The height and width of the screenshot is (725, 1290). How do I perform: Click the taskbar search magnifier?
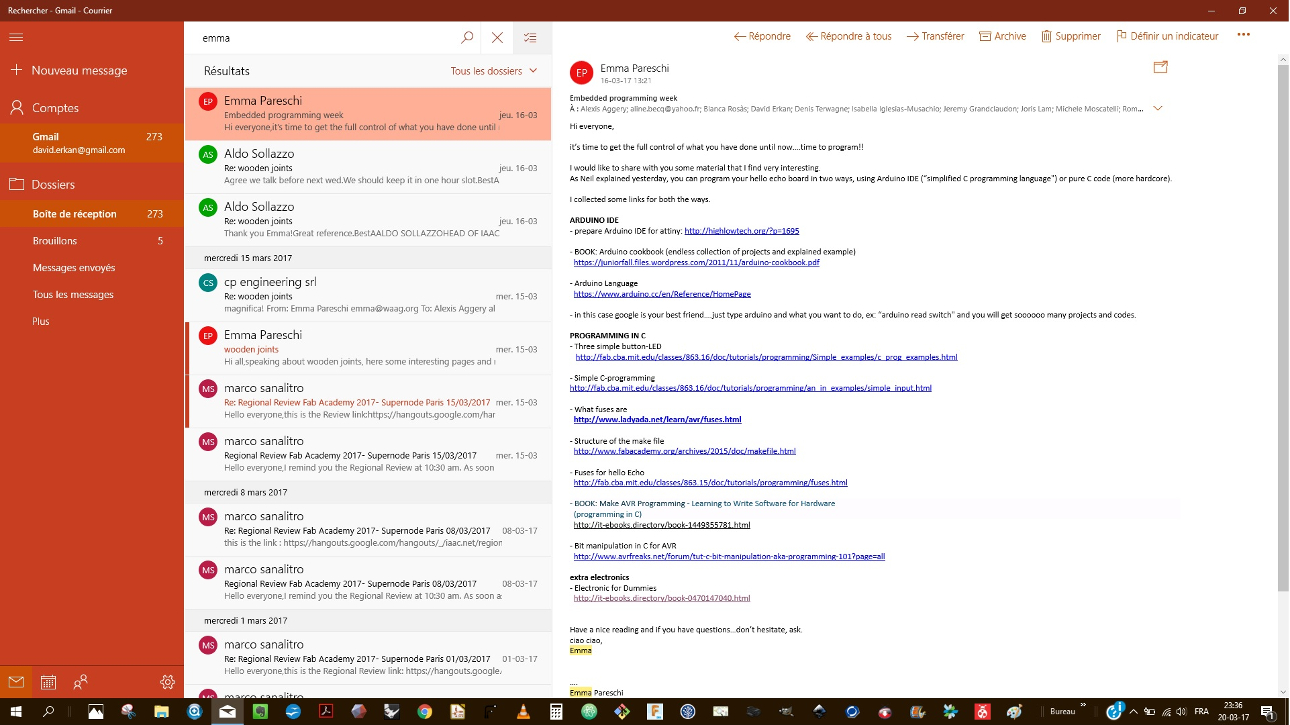point(48,712)
